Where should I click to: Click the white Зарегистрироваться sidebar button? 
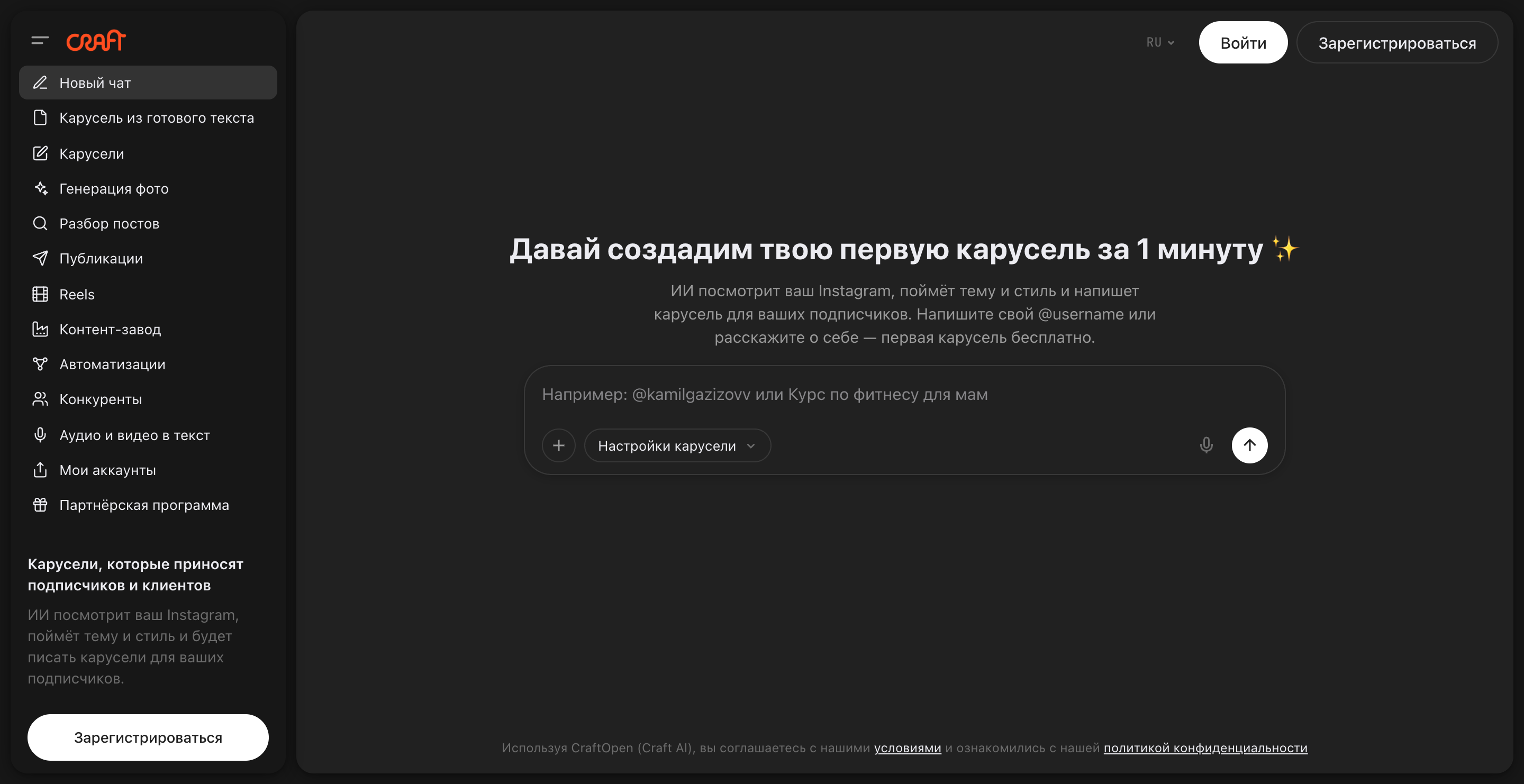(148, 737)
